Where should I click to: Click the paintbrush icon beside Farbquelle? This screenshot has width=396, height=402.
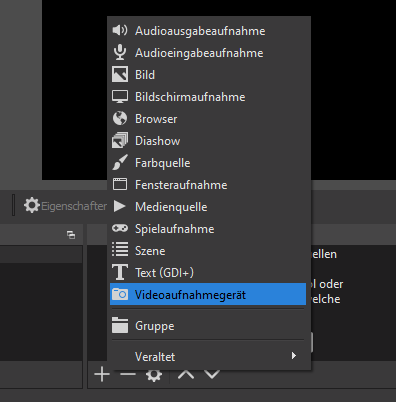point(120,163)
